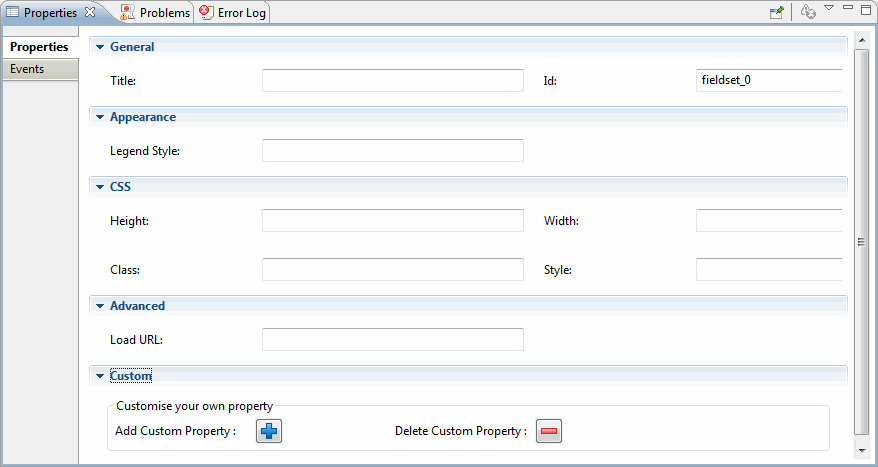Click into the Width input field
Screen dimensions: 878x467
point(769,221)
